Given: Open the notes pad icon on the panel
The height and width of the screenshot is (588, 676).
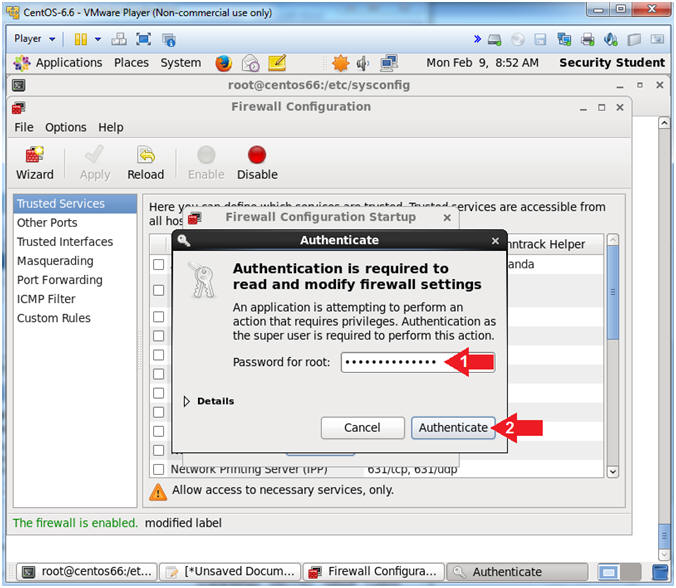Looking at the screenshot, I should [x=277, y=63].
